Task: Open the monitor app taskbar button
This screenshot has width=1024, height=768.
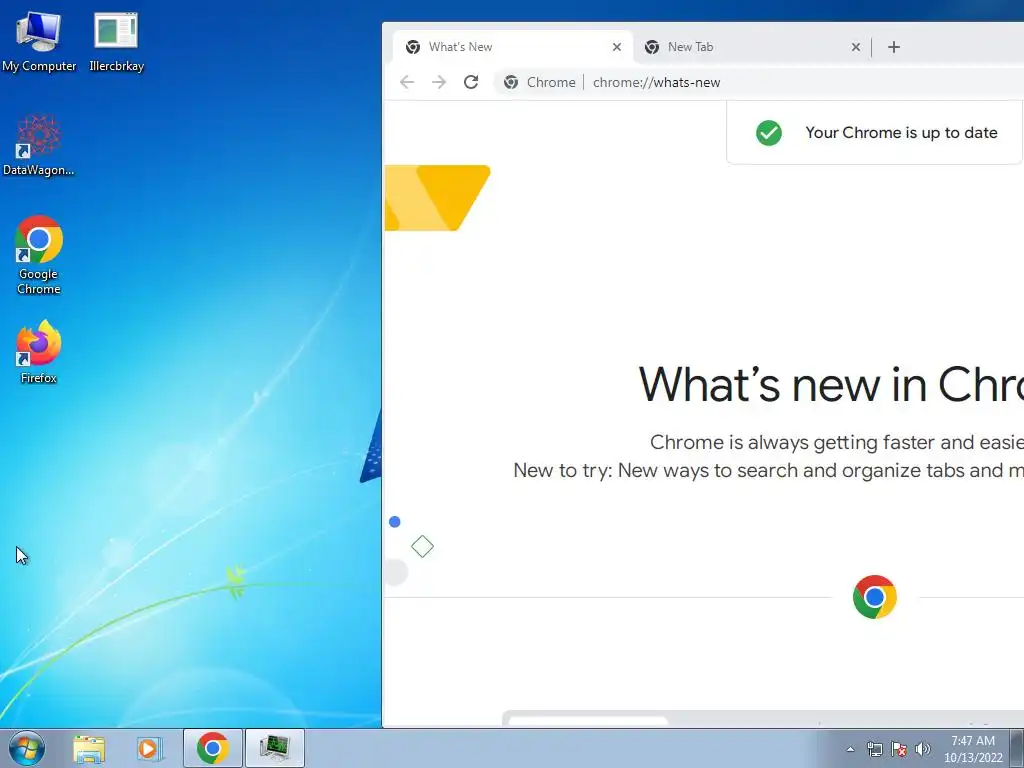Action: (x=275, y=748)
